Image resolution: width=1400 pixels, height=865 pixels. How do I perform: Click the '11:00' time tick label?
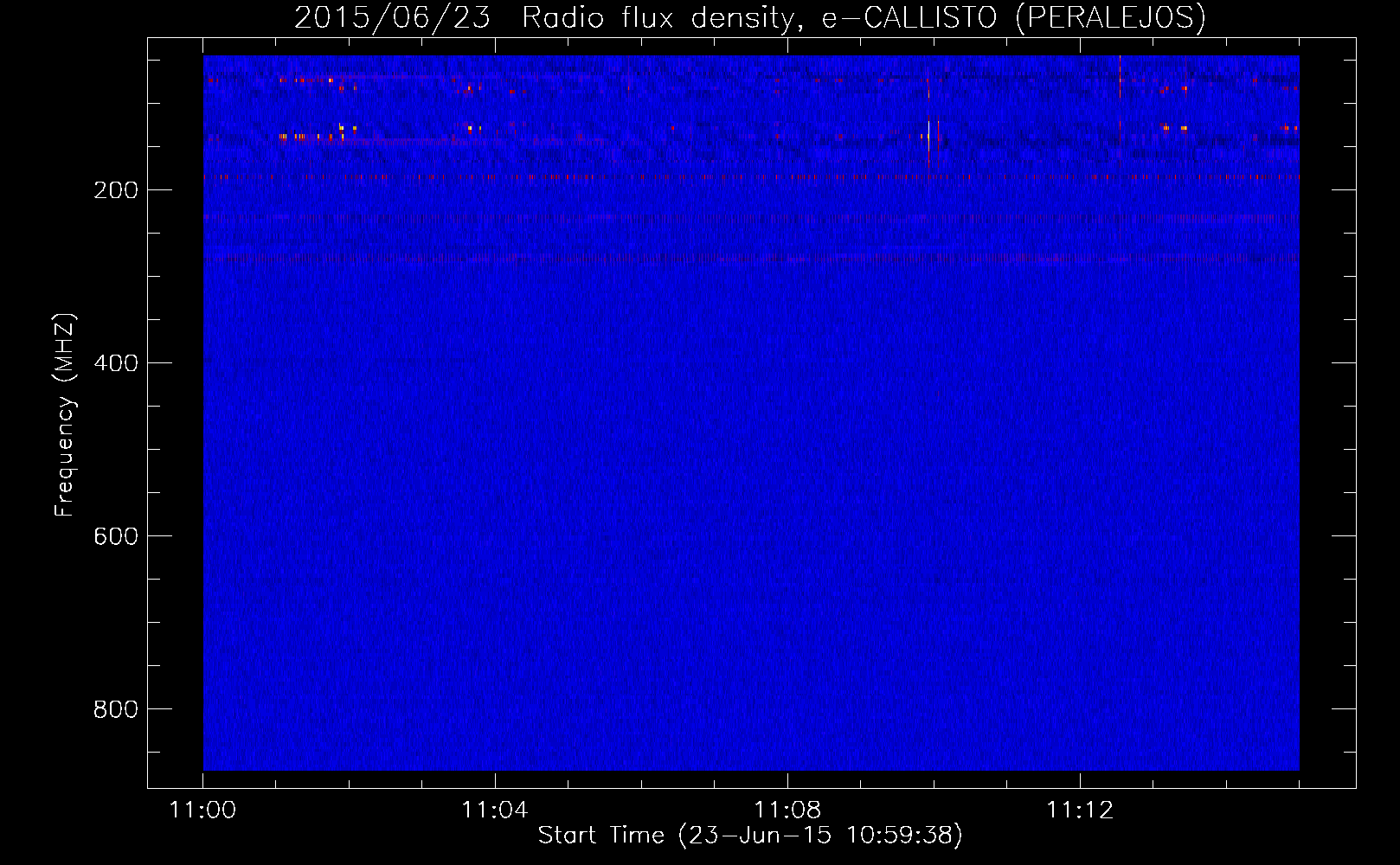click(203, 811)
